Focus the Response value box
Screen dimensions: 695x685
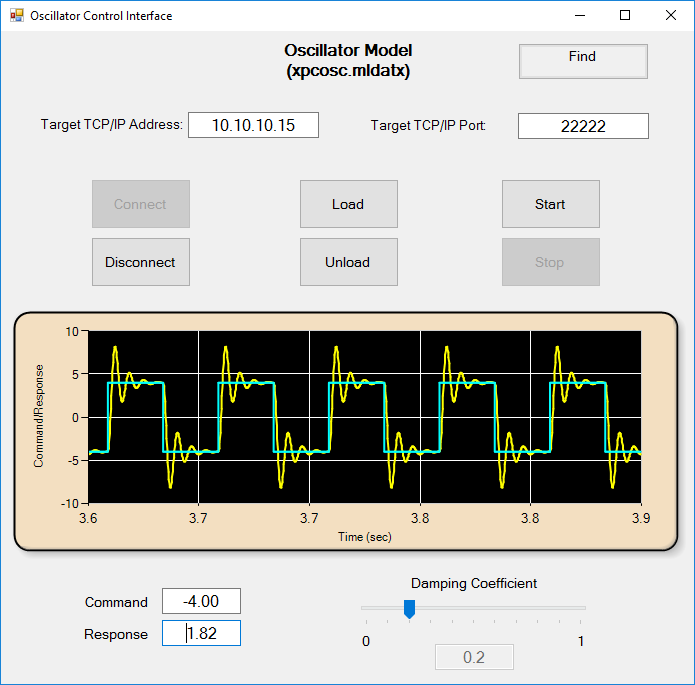(x=201, y=633)
